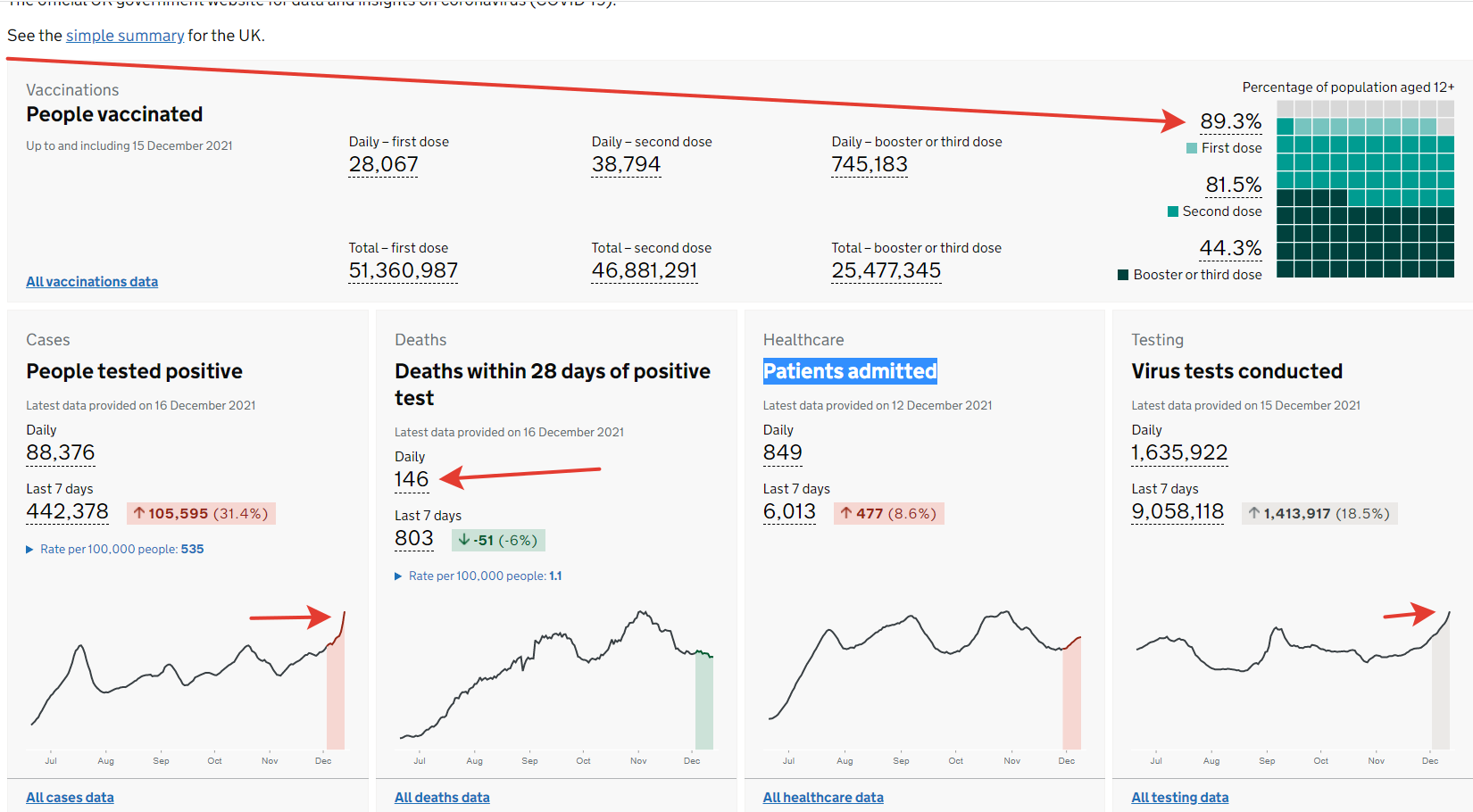The width and height of the screenshot is (1473, 812).
Task: Open All testing data link
Action: [1180, 798]
